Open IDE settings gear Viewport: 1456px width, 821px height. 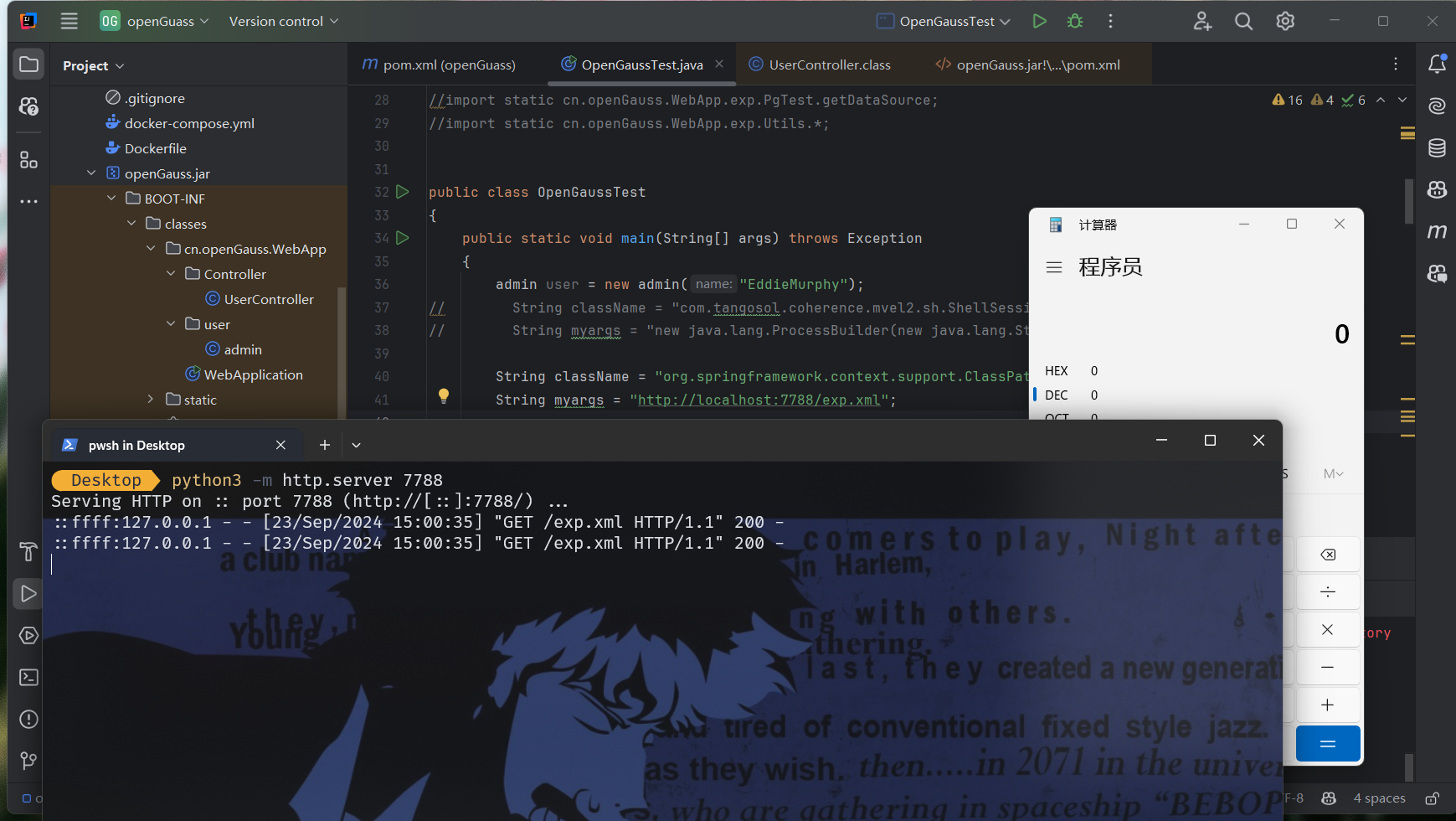pyautogui.click(x=1285, y=21)
